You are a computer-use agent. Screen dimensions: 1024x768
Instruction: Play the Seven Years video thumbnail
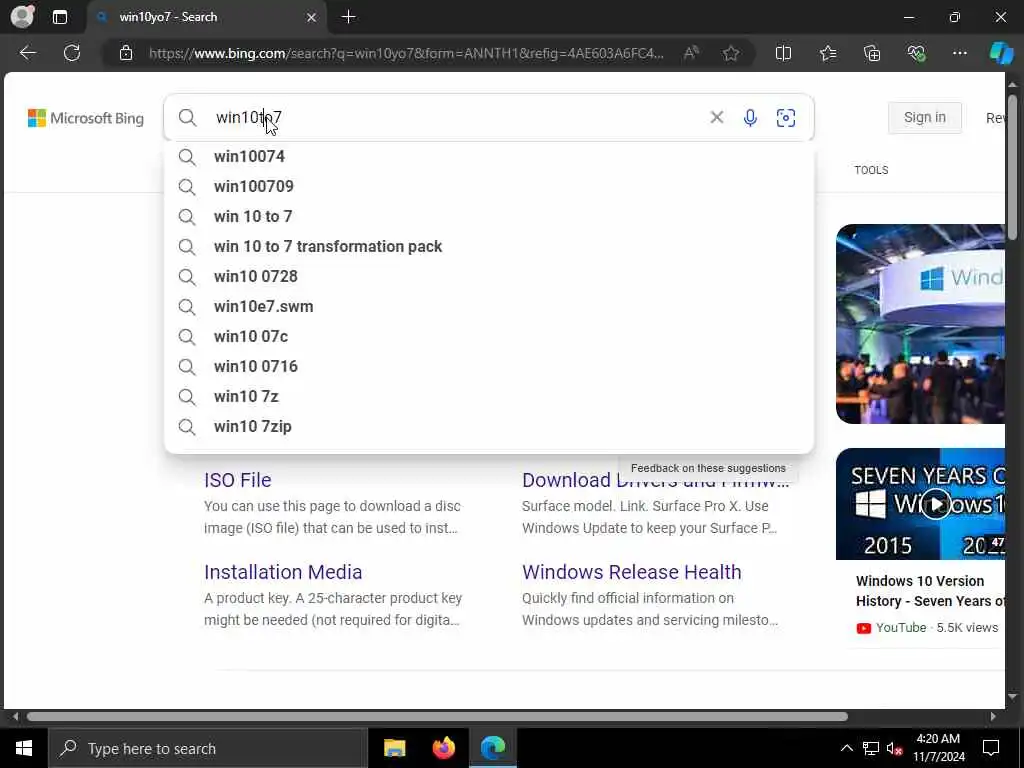click(x=920, y=504)
